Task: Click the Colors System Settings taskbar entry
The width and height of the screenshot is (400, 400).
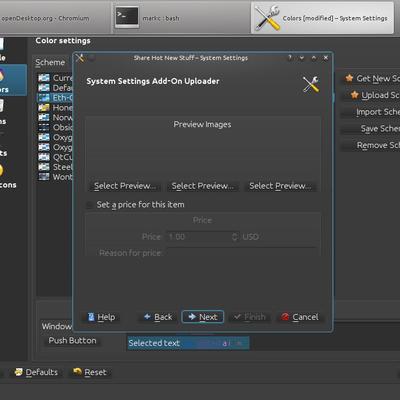Action: click(322, 18)
